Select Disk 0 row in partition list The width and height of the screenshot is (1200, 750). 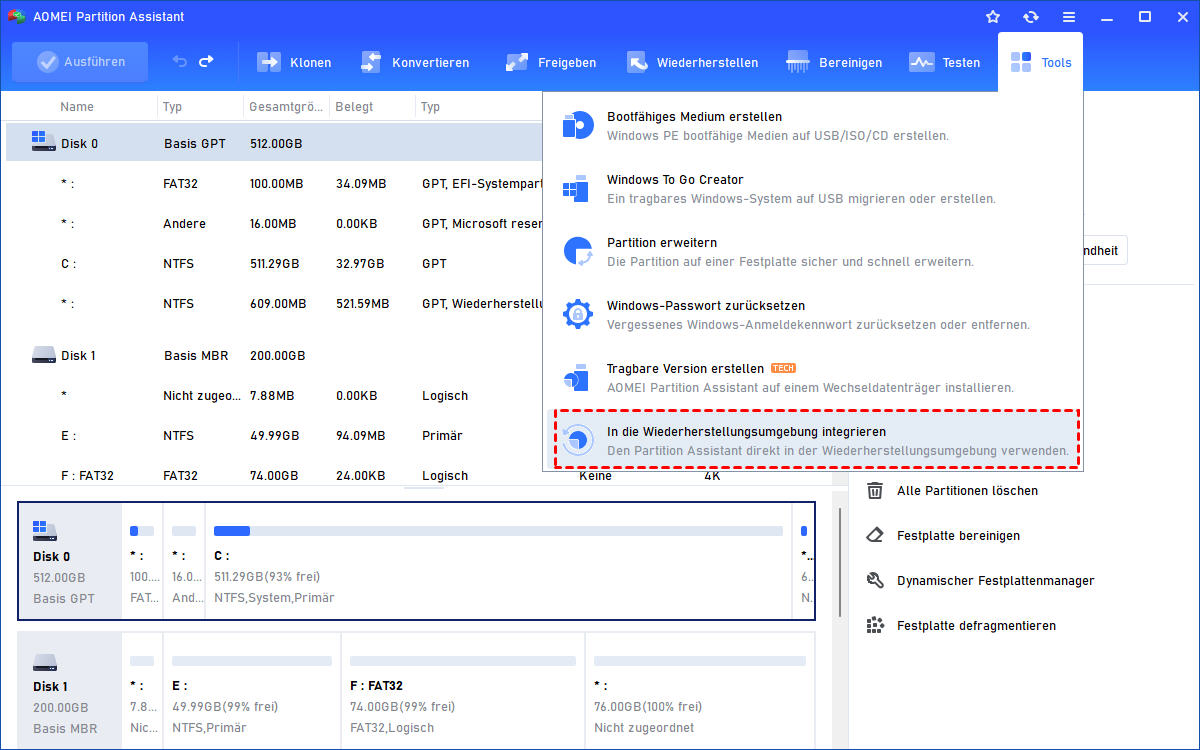pos(274,143)
